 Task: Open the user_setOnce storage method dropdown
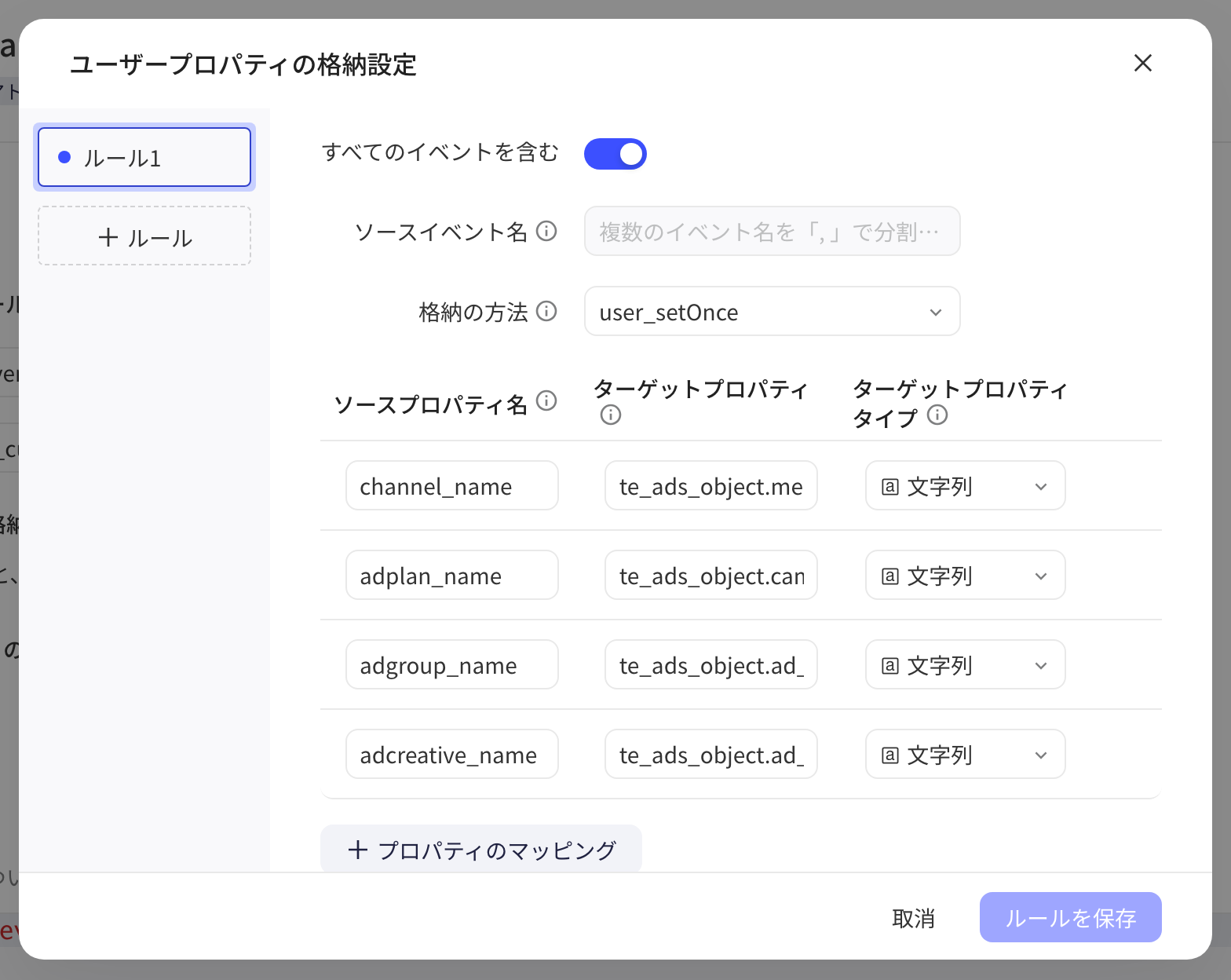click(773, 311)
